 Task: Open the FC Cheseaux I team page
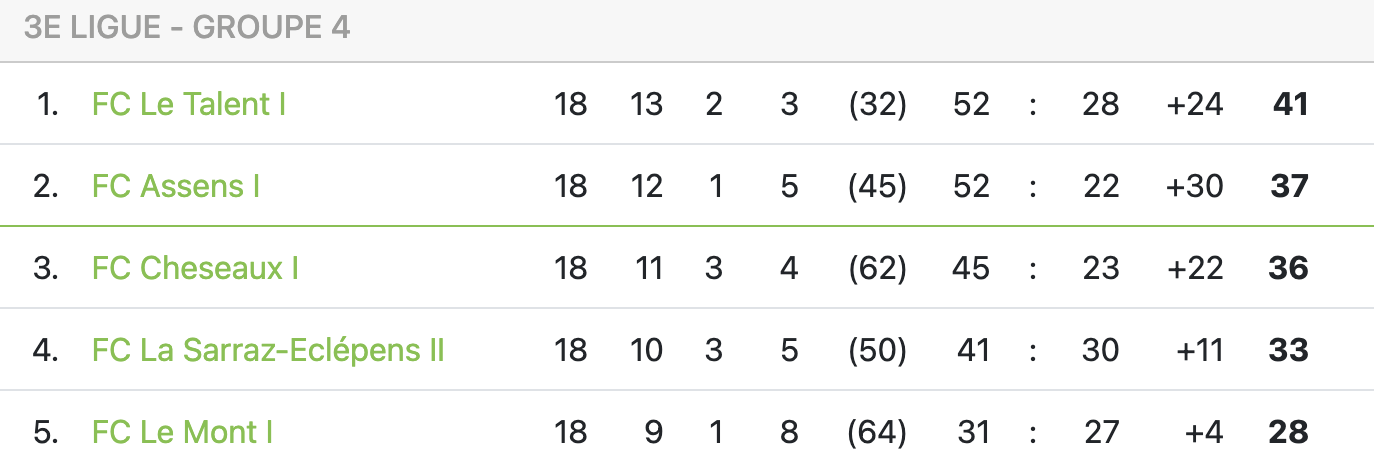click(x=195, y=268)
